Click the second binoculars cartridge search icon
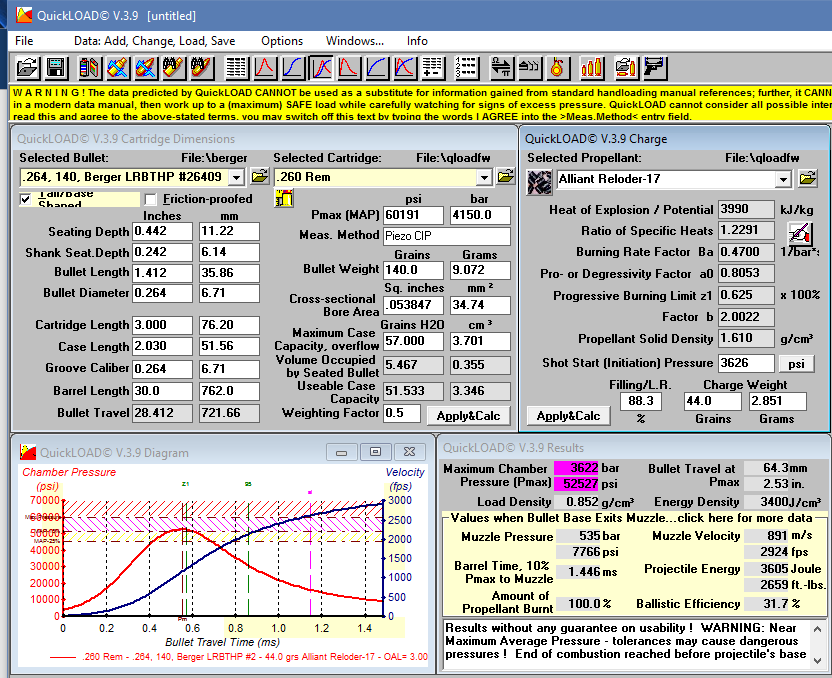This screenshot has height=678, width=832. pyautogui.click(x=202, y=67)
